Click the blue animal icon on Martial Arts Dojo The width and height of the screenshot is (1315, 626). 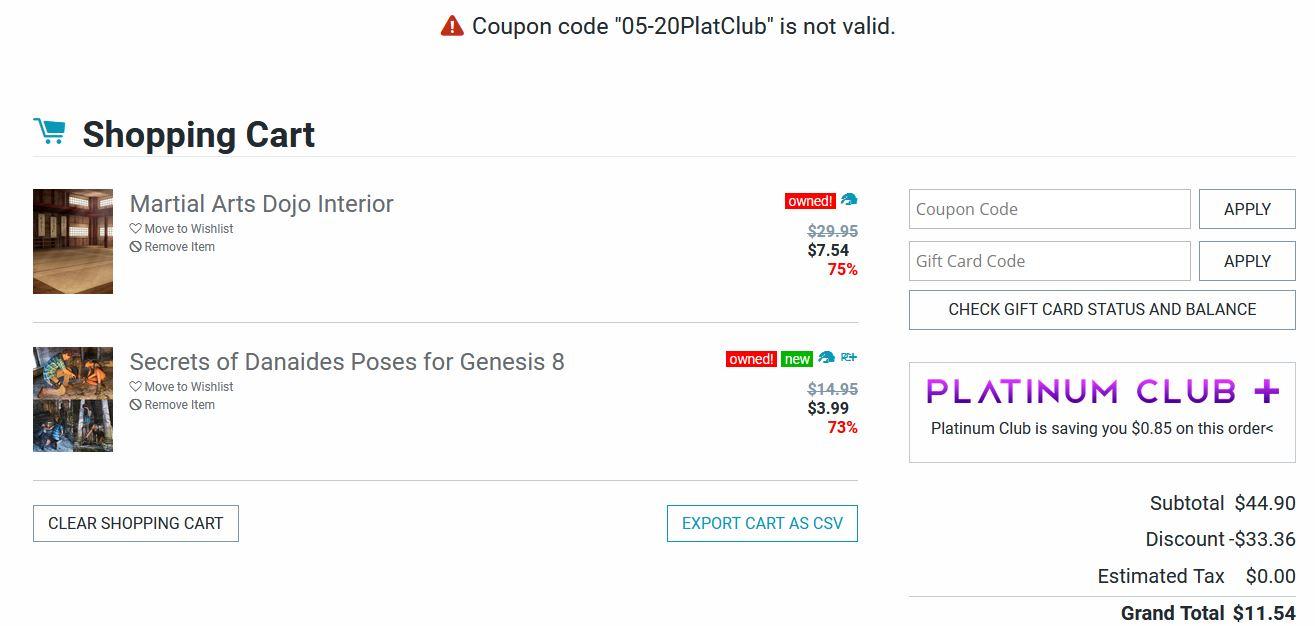pyautogui.click(x=848, y=200)
